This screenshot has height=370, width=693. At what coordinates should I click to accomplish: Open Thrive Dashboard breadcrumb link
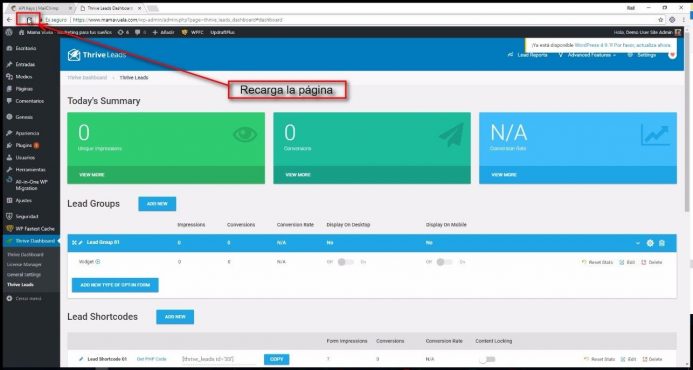[x=87, y=77]
